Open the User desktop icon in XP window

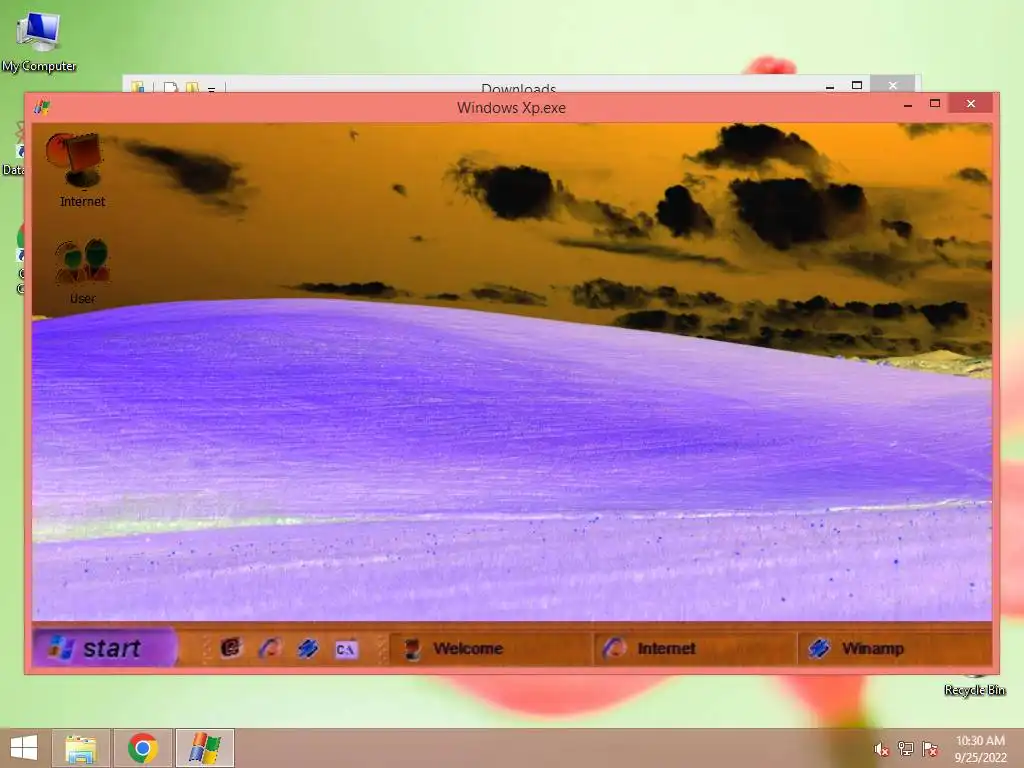click(82, 271)
